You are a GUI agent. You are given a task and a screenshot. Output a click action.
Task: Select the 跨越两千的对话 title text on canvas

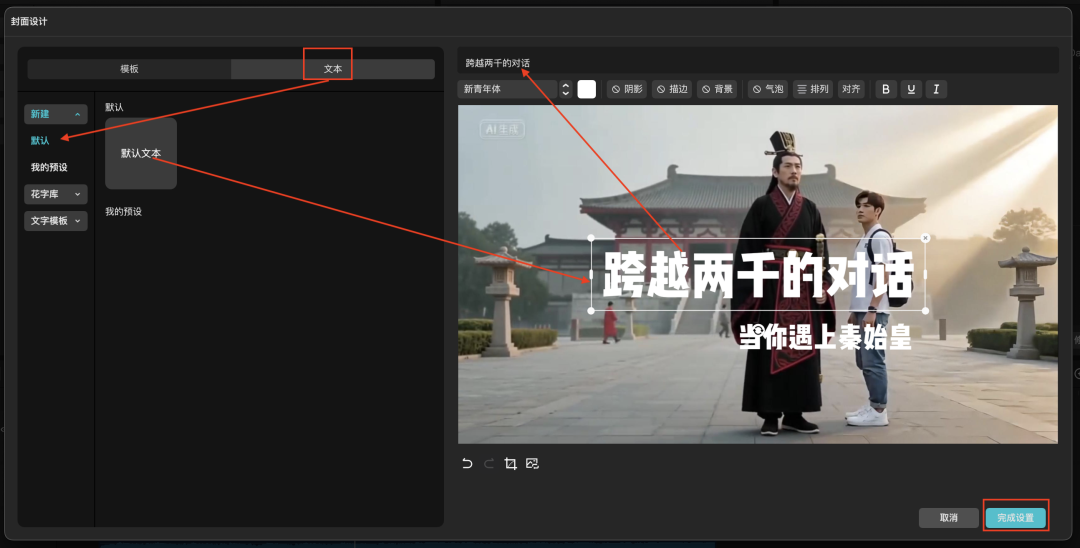(758, 274)
